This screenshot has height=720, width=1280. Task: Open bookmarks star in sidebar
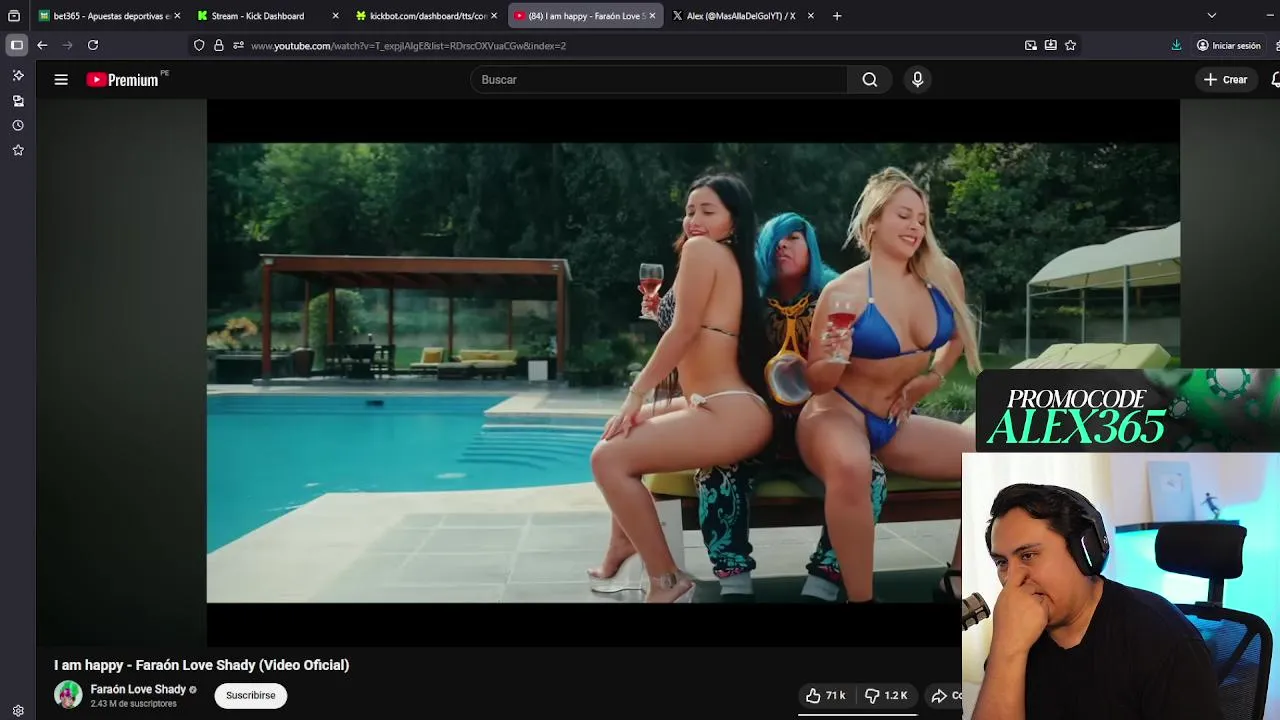tap(18, 150)
